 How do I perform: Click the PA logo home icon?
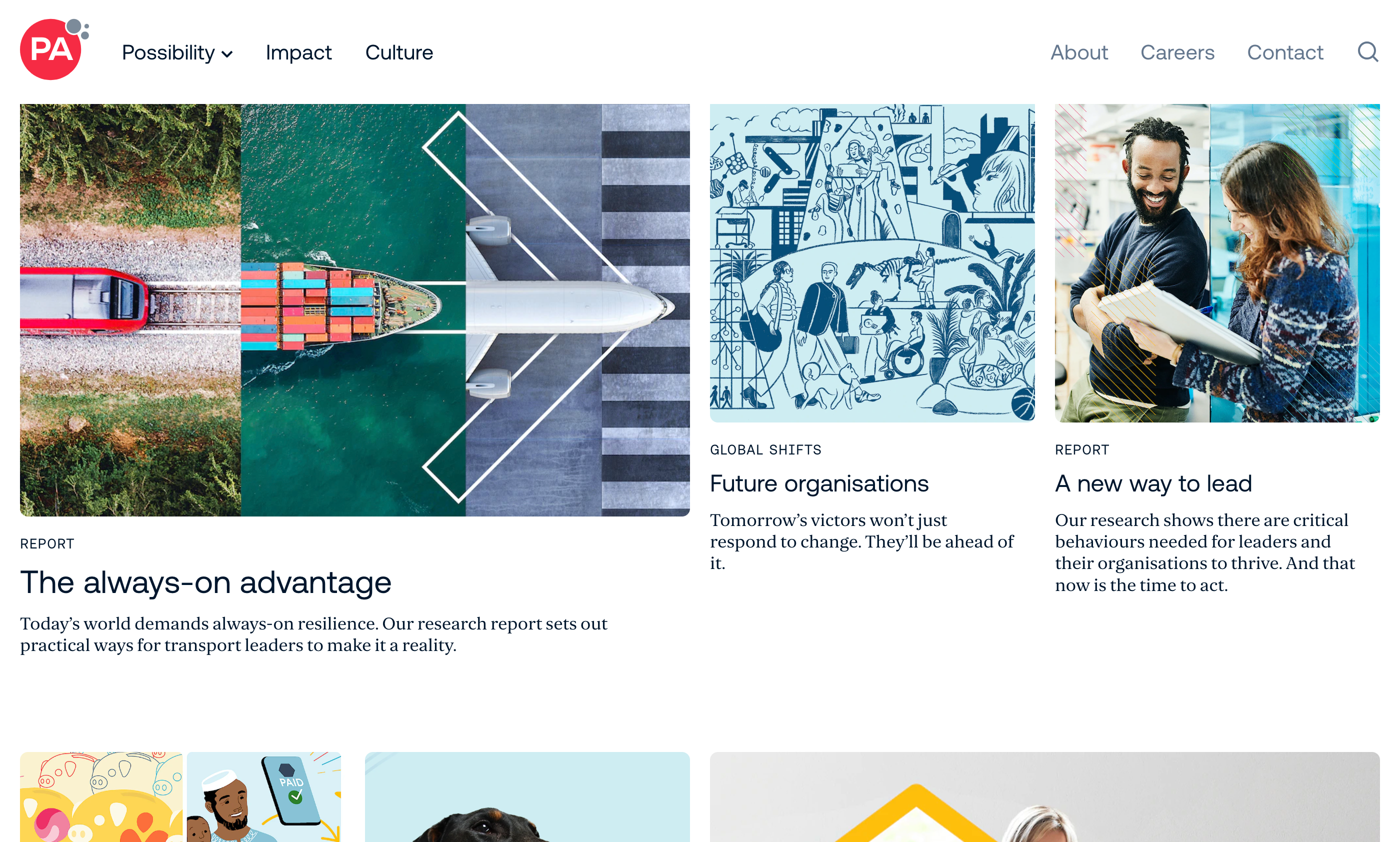[54, 49]
